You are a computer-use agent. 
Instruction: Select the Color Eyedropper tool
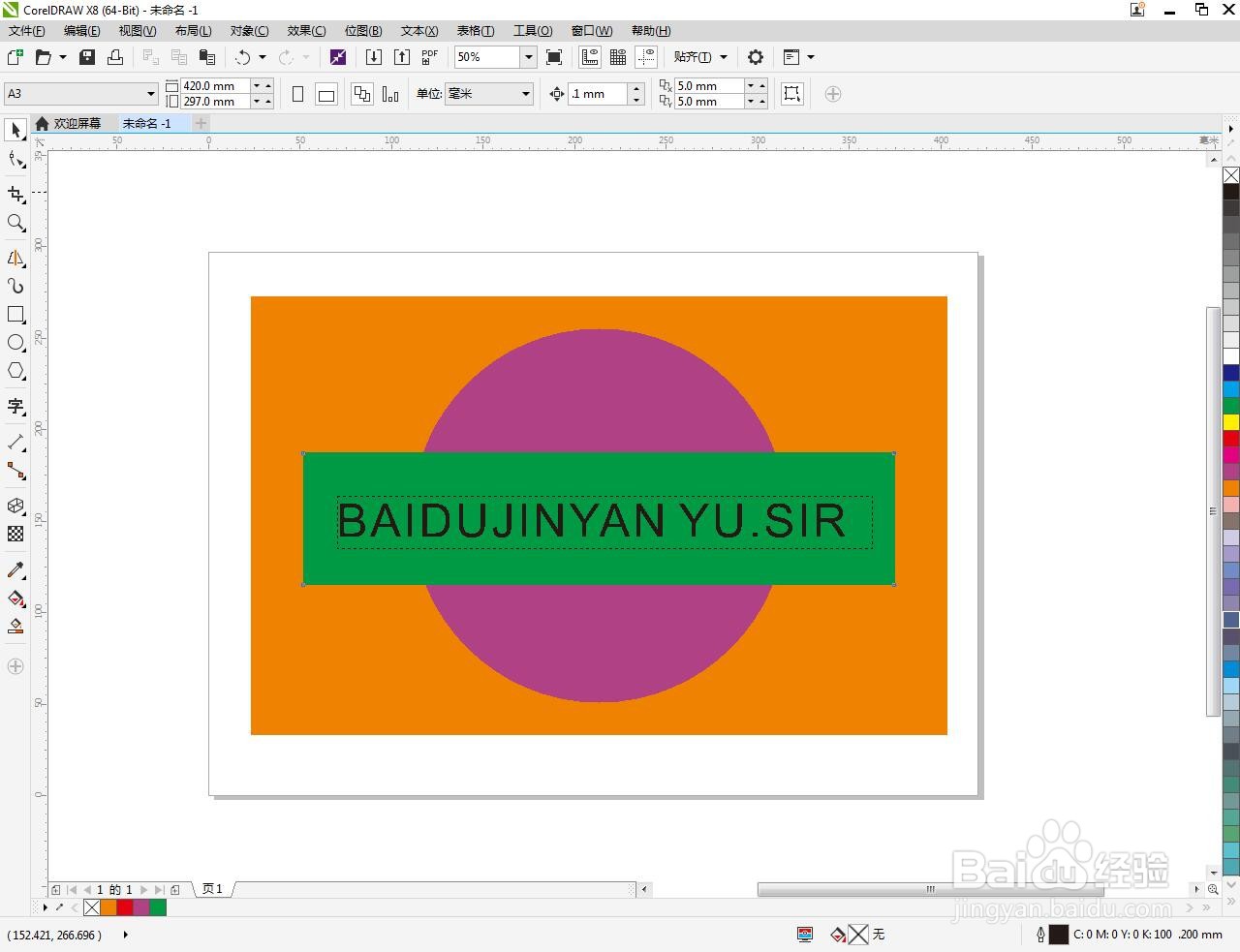point(15,569)
